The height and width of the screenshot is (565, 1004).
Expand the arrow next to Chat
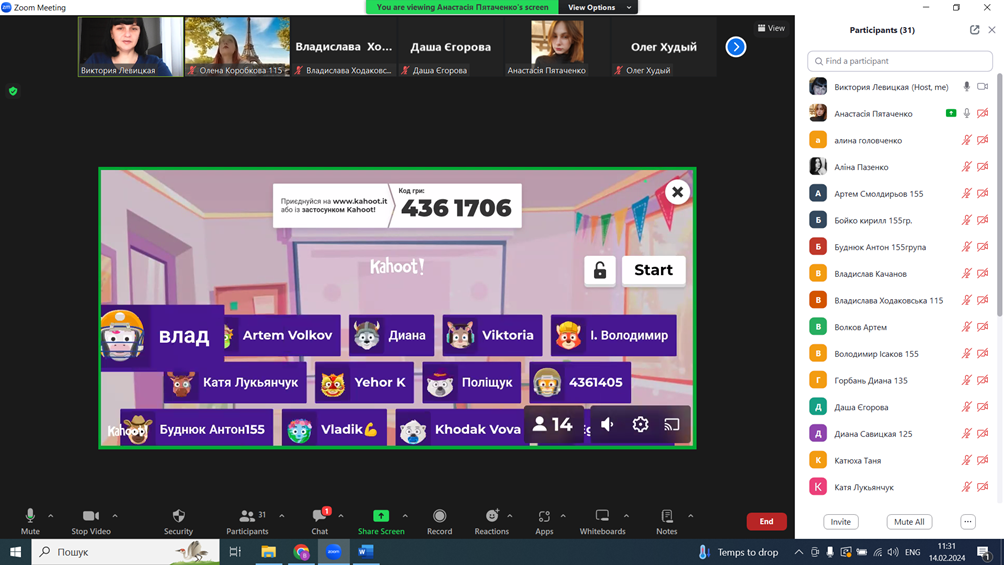(341, 516)
